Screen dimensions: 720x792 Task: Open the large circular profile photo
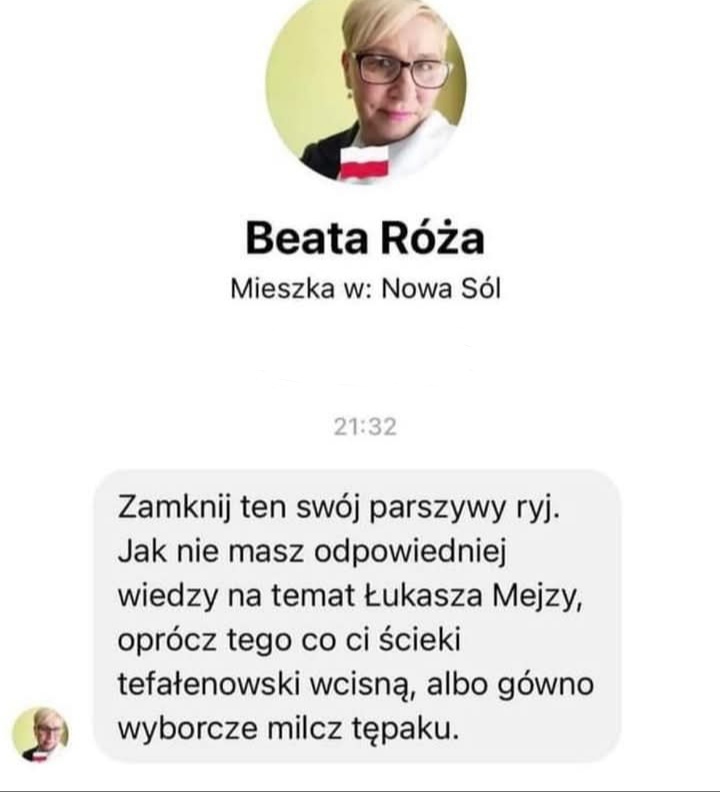tap(366, 86)
